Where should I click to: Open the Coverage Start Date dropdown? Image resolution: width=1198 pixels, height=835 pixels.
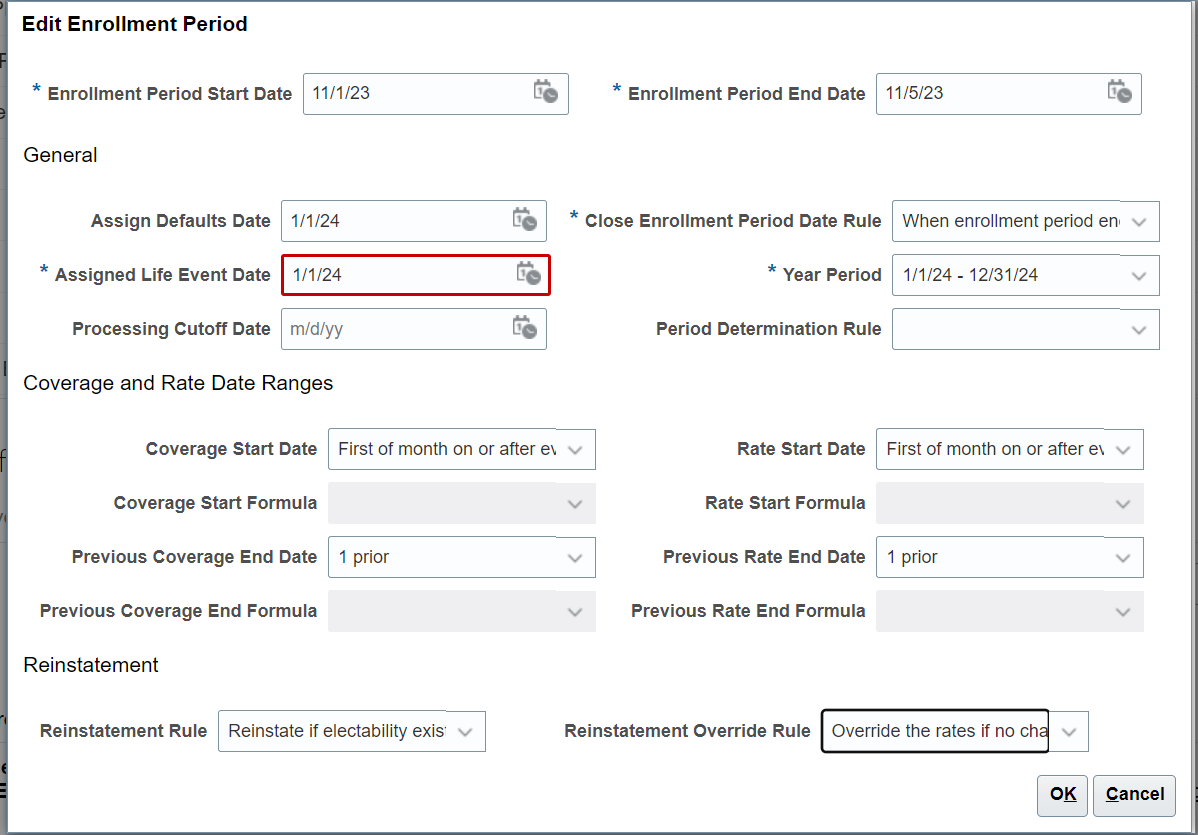point(575,449)
